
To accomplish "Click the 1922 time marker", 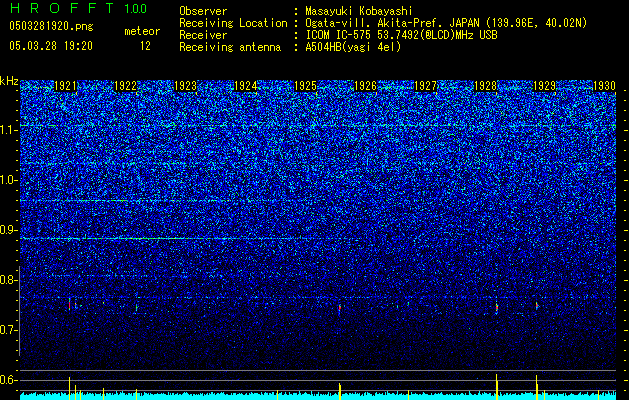I will click(x=126, y=86).
